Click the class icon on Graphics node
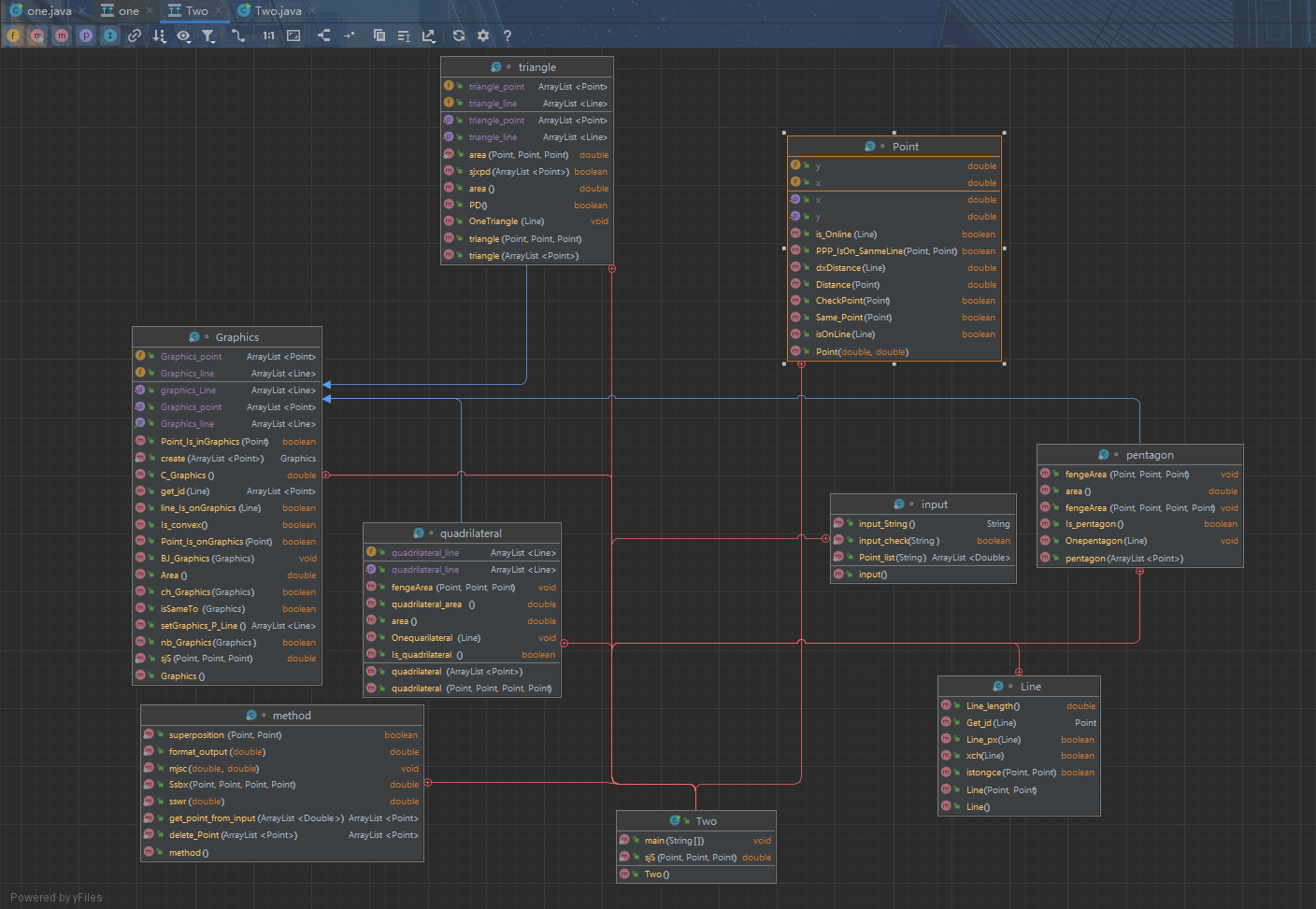Screen dimensions: 1316x909 (x=194, y=337)
